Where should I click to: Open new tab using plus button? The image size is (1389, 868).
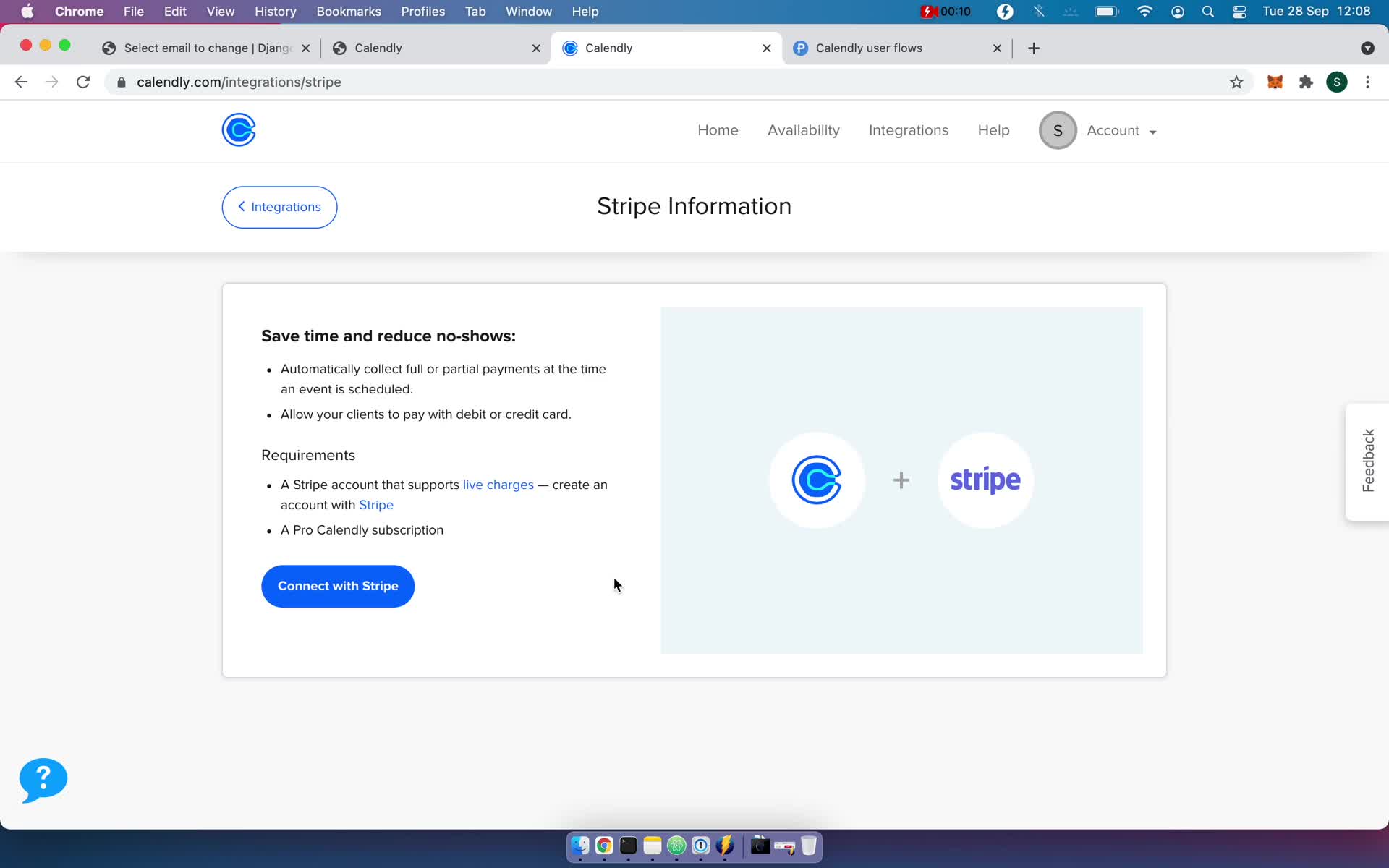[1034, 47]
